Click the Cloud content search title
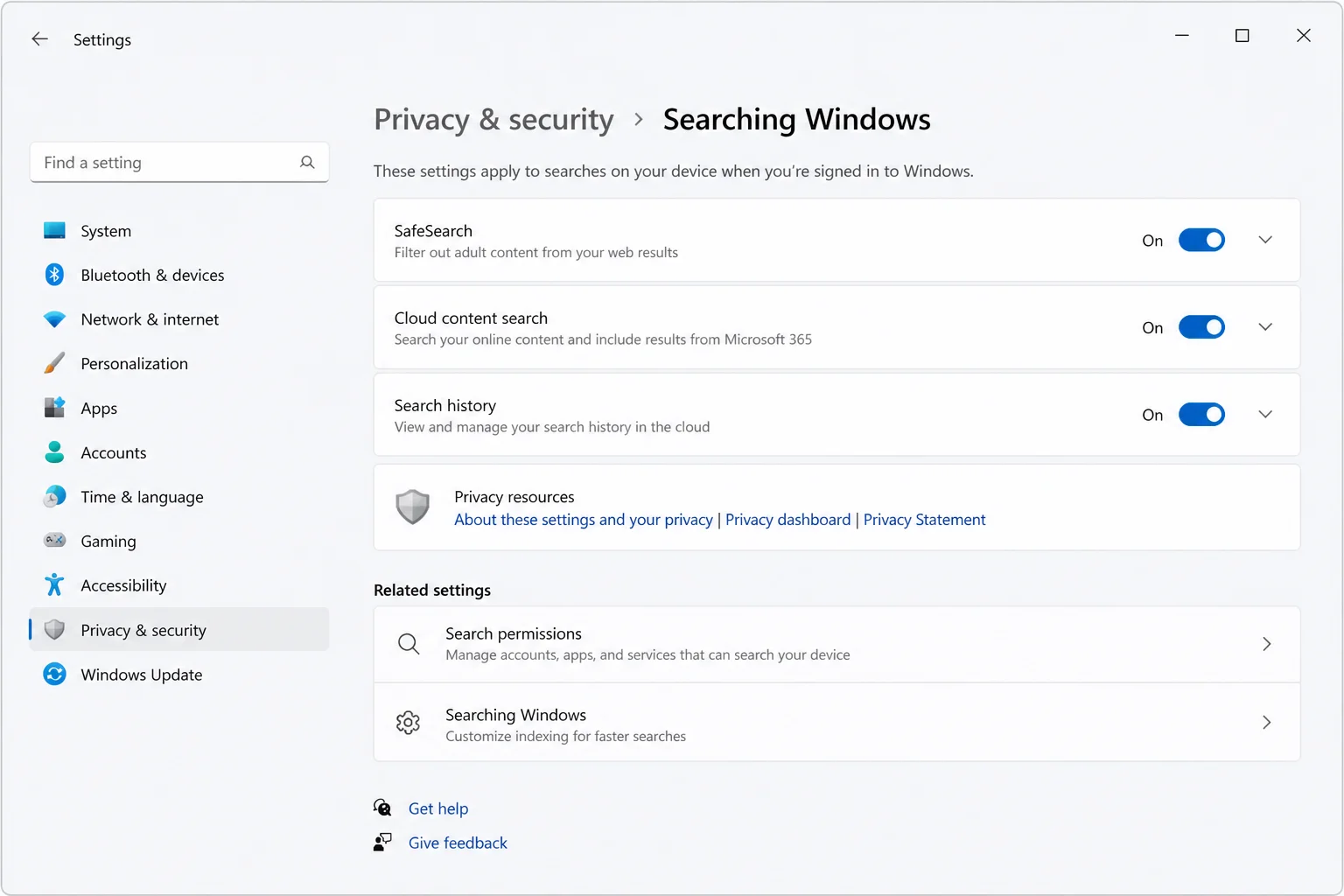This screenshot has width=1344, height=896. [x=471, y=318]
